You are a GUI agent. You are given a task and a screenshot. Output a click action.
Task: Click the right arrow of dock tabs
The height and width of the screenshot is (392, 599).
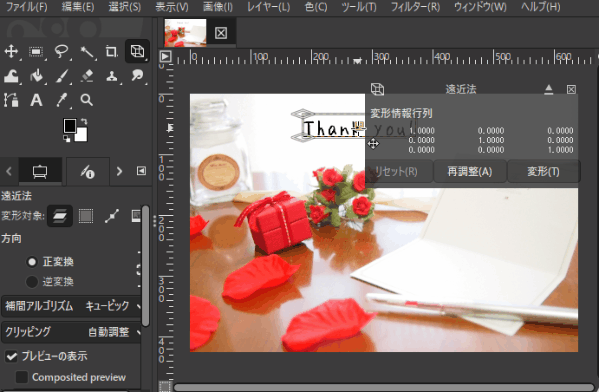[x=119, y=171]
